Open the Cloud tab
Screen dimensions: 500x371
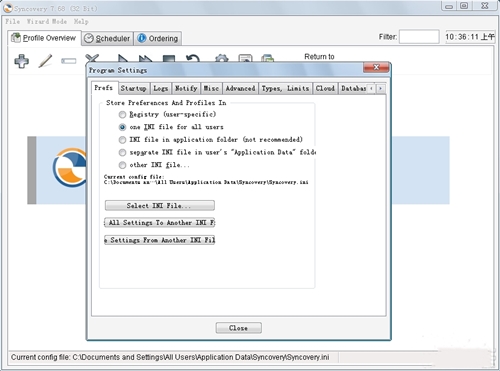(x=325, y=88)
